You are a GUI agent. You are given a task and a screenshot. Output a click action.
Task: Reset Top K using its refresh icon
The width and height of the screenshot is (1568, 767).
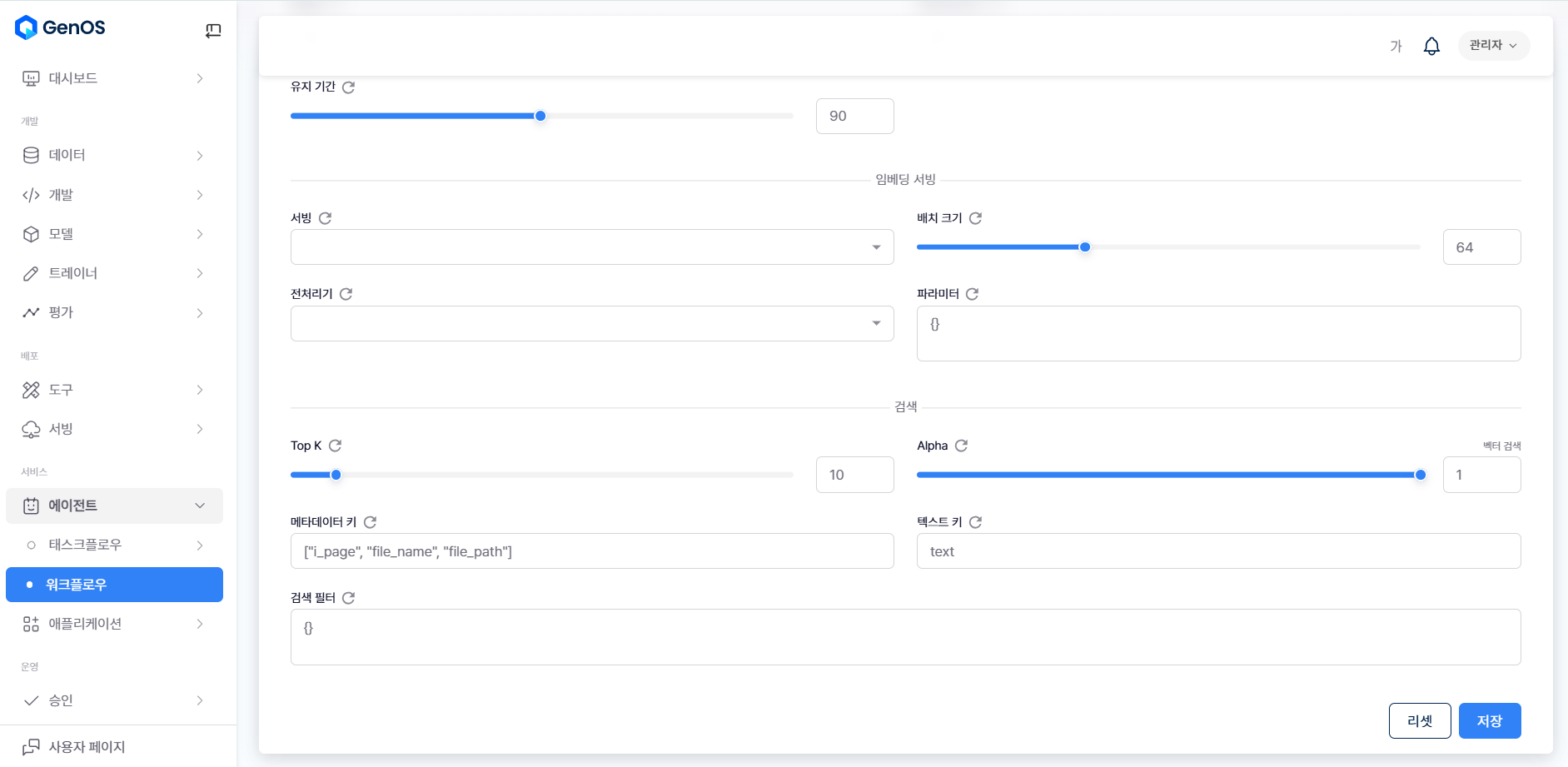point(335,446)
